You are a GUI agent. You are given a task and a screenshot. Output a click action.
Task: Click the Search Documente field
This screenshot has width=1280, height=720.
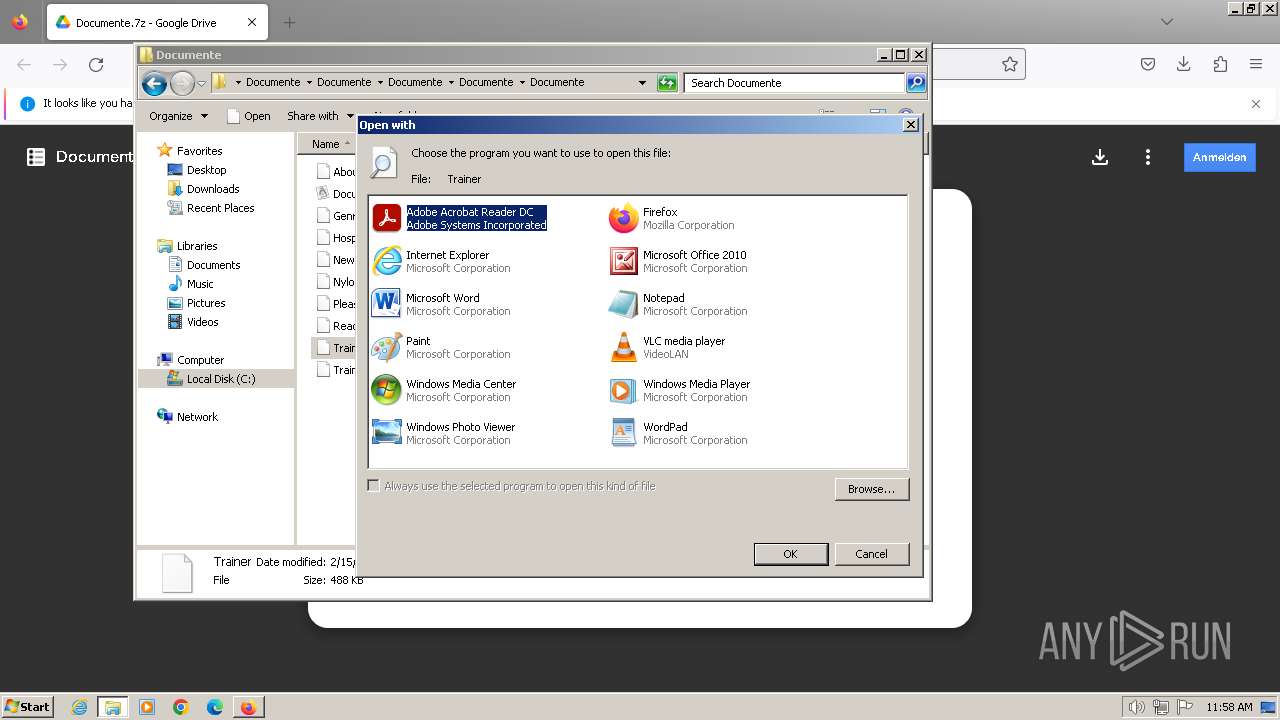(795, 83)
